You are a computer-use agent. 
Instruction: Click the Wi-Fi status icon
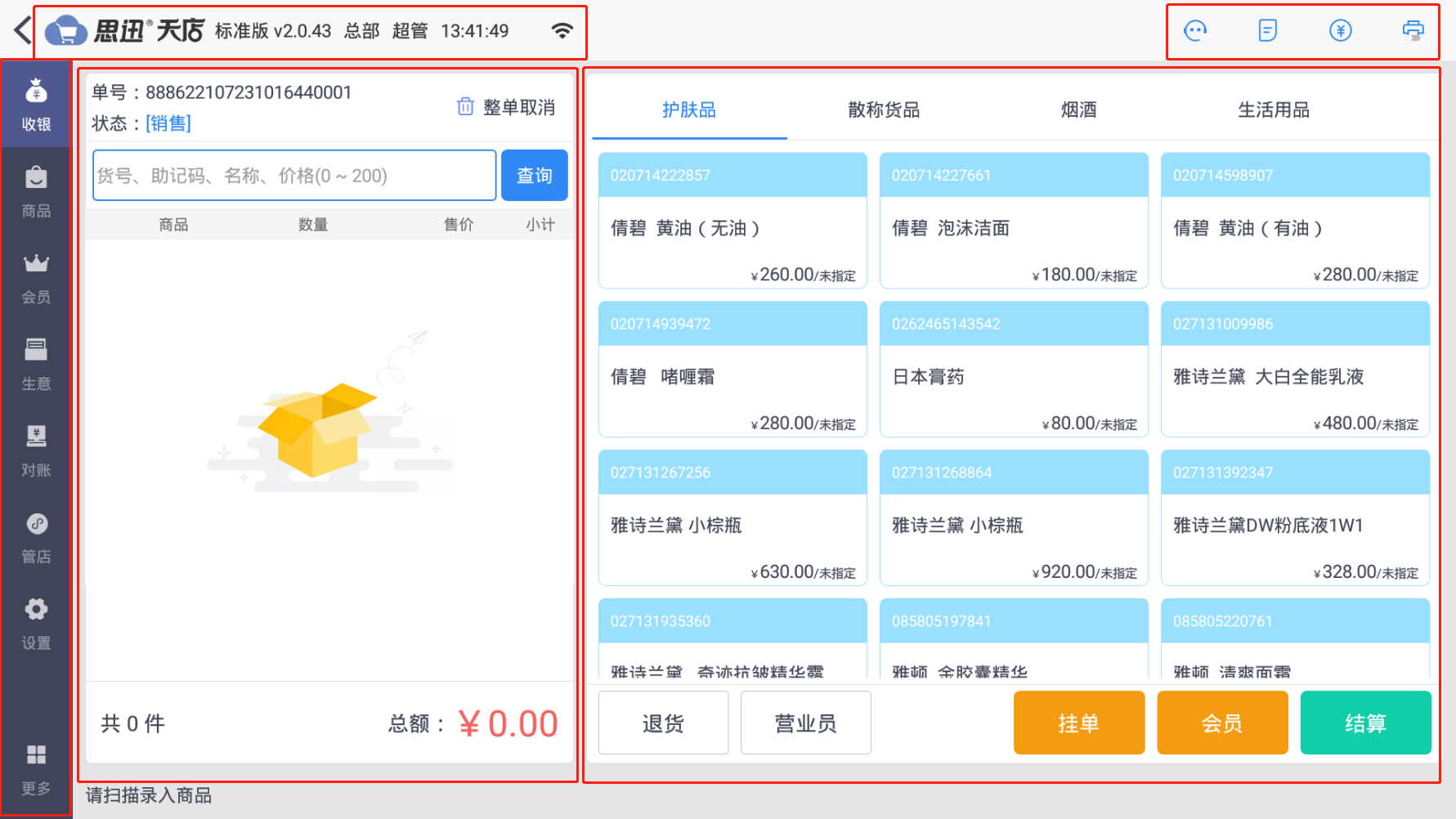562,31
